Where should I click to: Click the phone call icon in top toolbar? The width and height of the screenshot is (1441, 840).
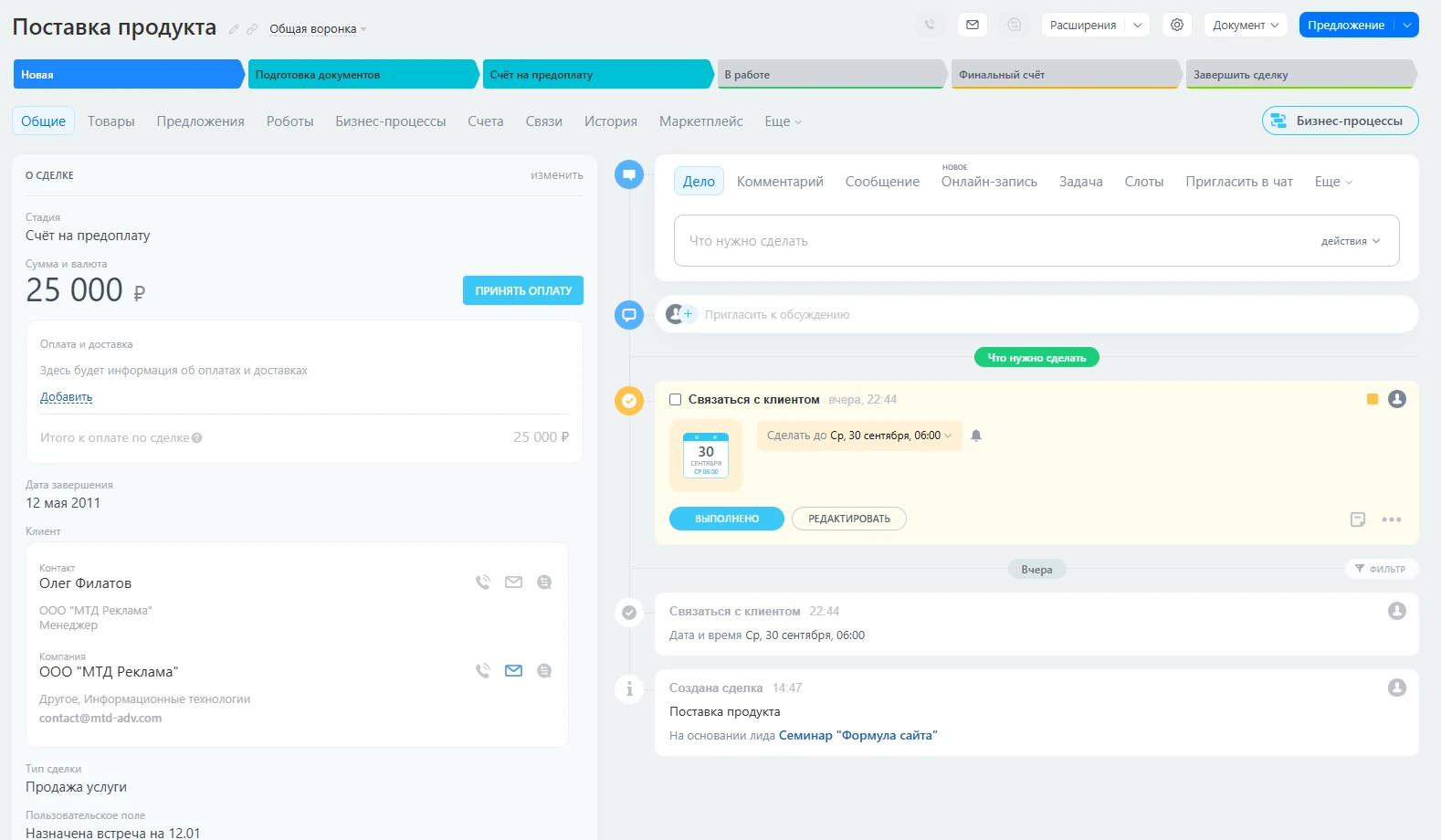click(930, 25)
